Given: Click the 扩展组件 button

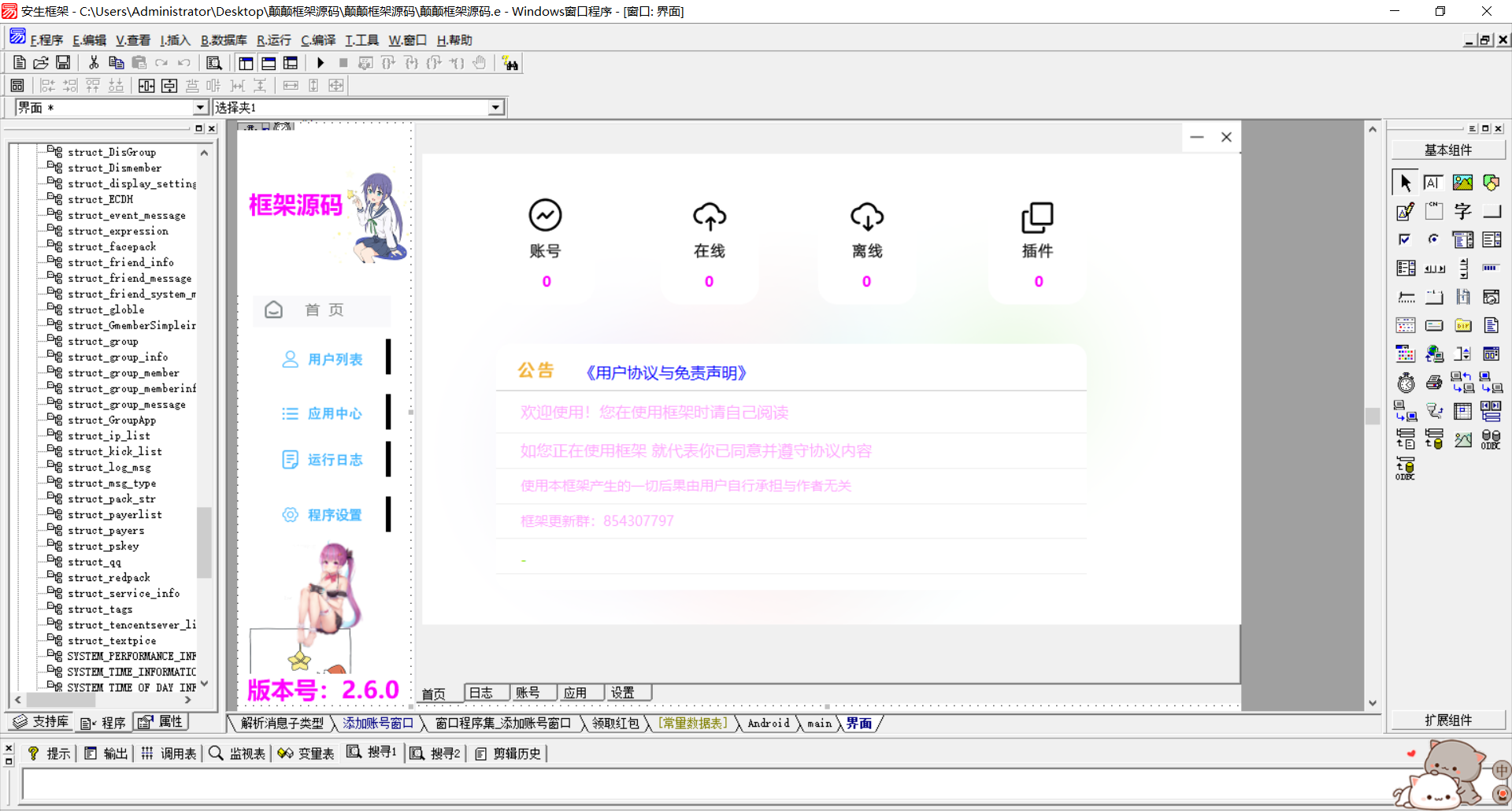Looking at the screenshot, I should point(1447,720).
